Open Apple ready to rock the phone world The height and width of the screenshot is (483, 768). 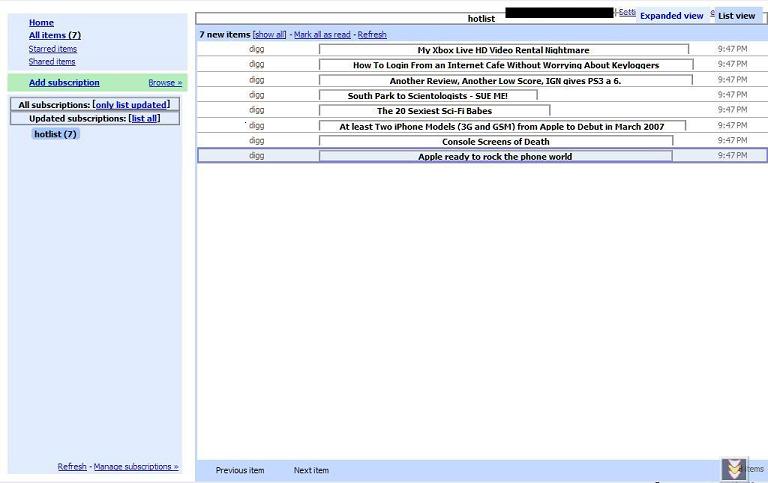pyautogui.click(x=495, y=157)
